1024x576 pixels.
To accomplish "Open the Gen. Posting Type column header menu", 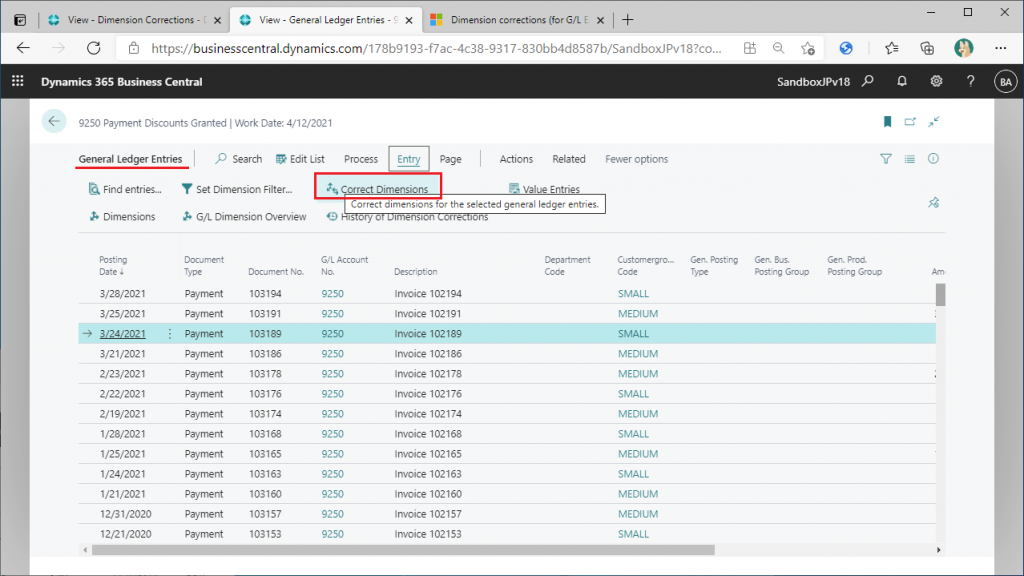I will (x=714, y=266).
